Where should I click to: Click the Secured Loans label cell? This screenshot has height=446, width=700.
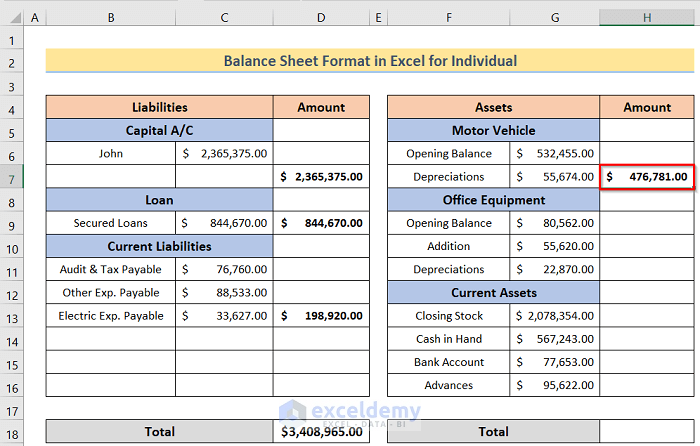pyautogui.click(x=110, y=223)
